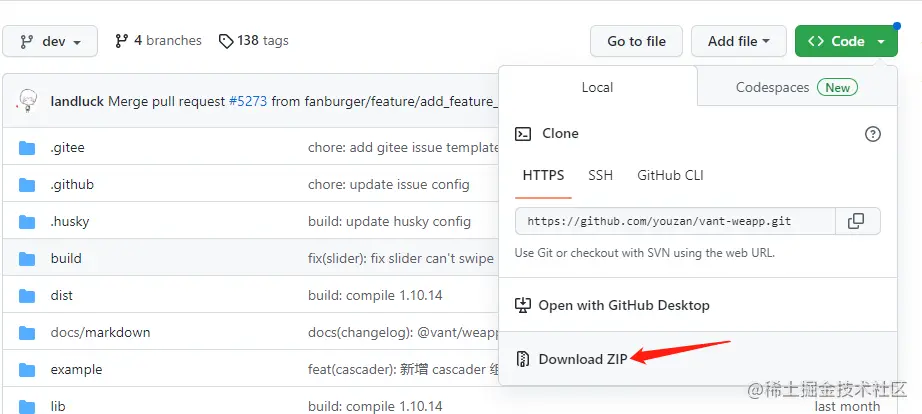
Task: Click the New badge beside Codespaces
Action: pyautogui.click(x=837, y=88)
